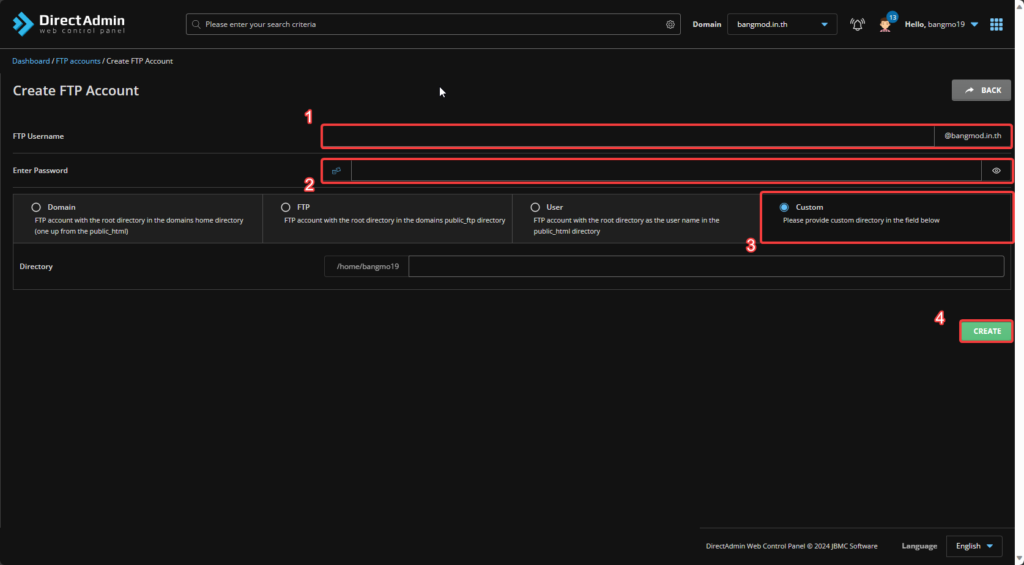This screenshot has height=565, width=1024.
Task: Open the apps grid menu icon
Action: (x=996, y=24)
